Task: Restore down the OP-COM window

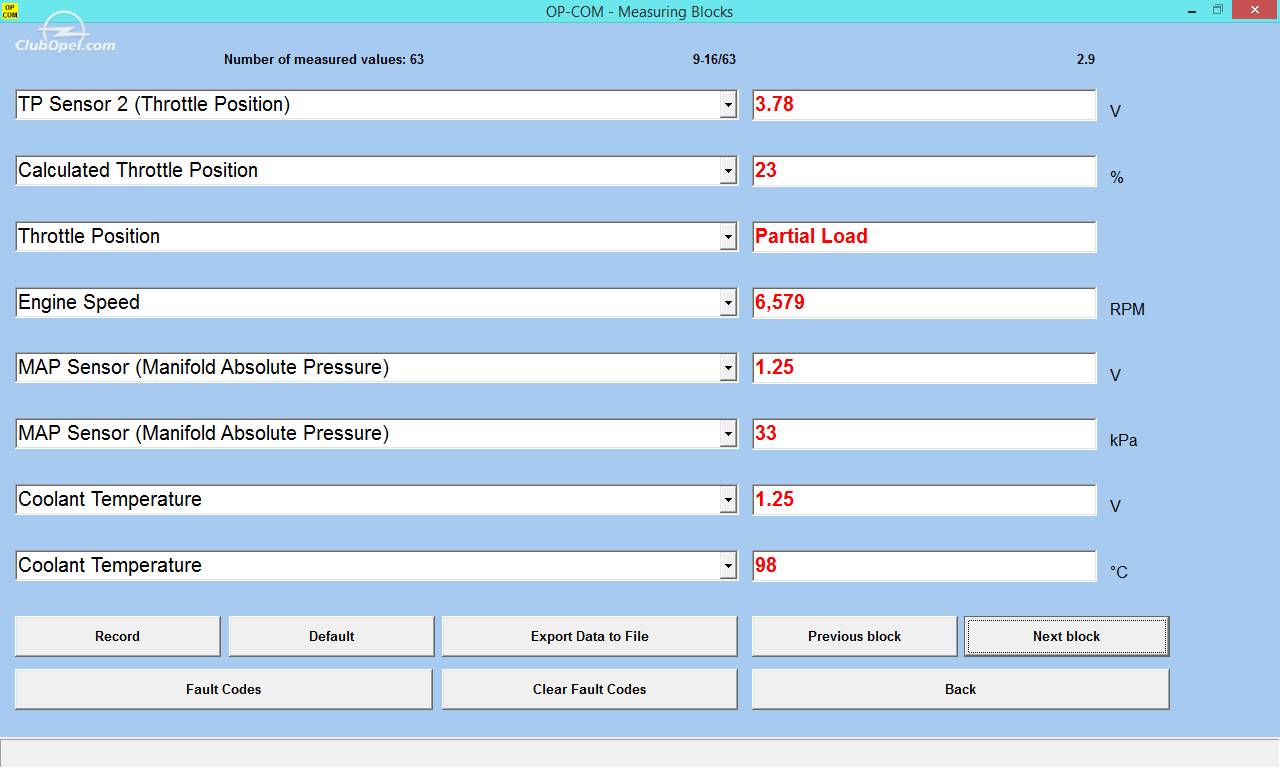Action: click(x=1218, y=10)
